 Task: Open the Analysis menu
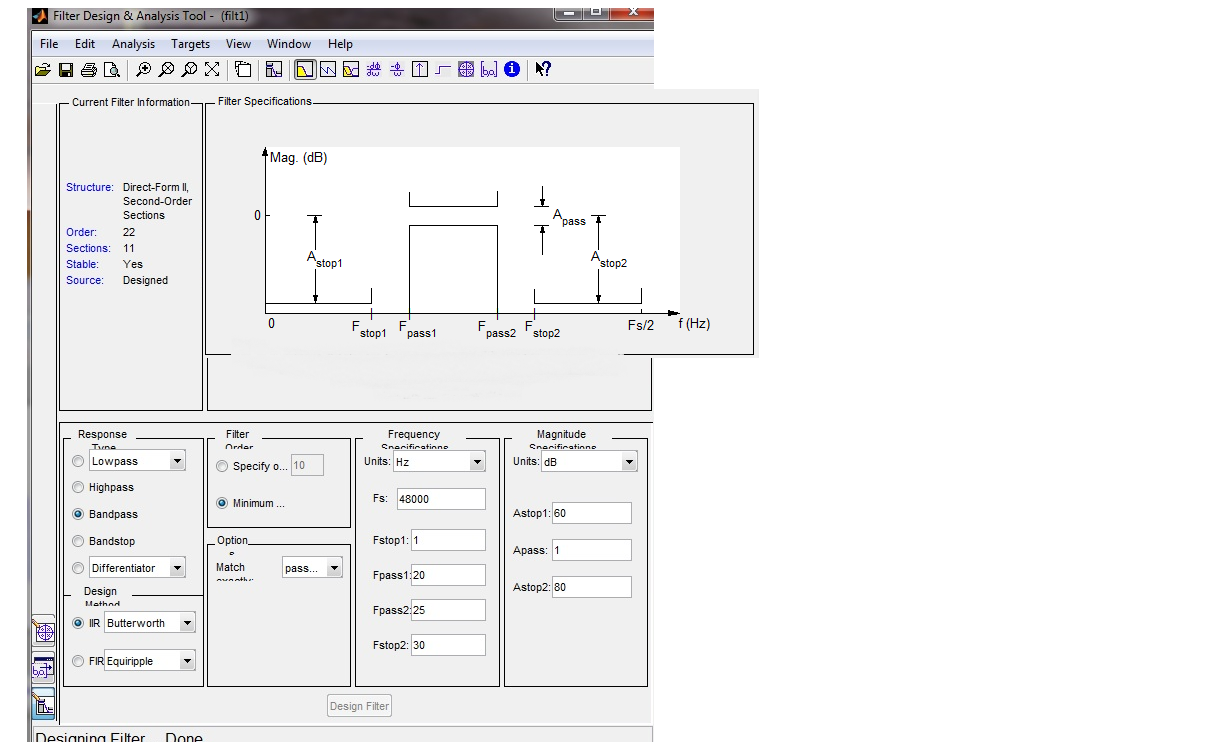133,44
